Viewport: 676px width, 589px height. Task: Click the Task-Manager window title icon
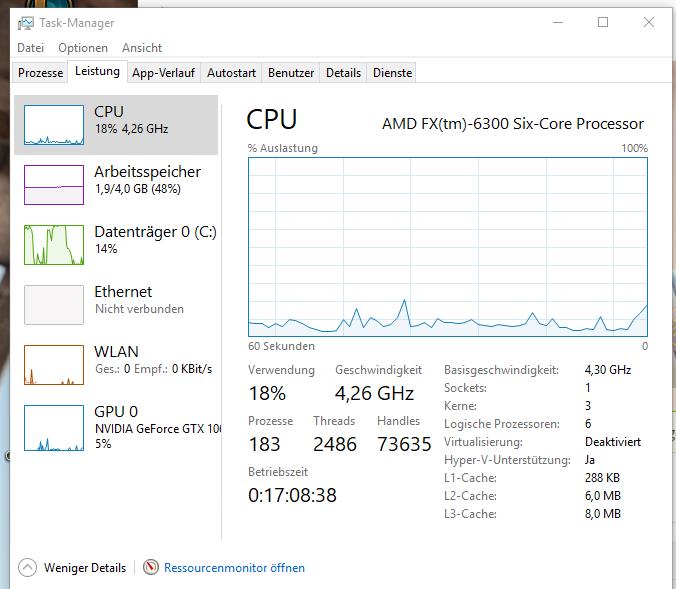[25, 23]
